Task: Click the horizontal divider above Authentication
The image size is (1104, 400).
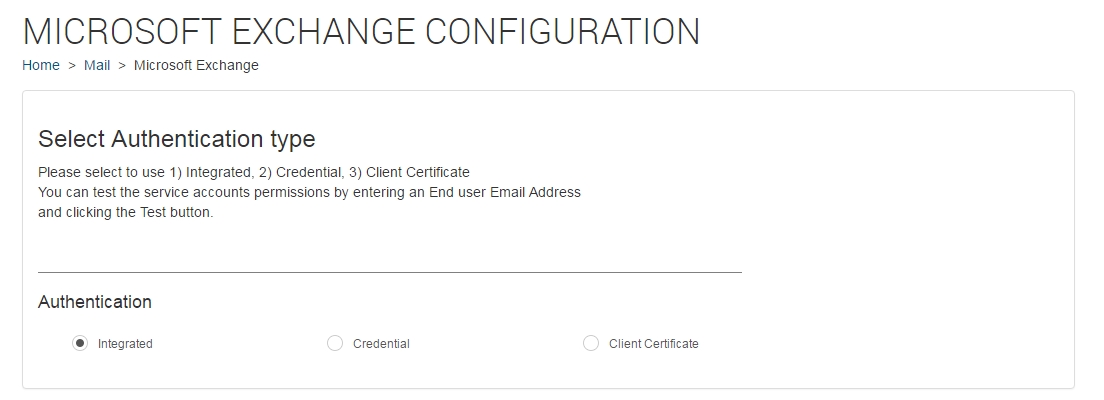Action: (x=390, y=272)
